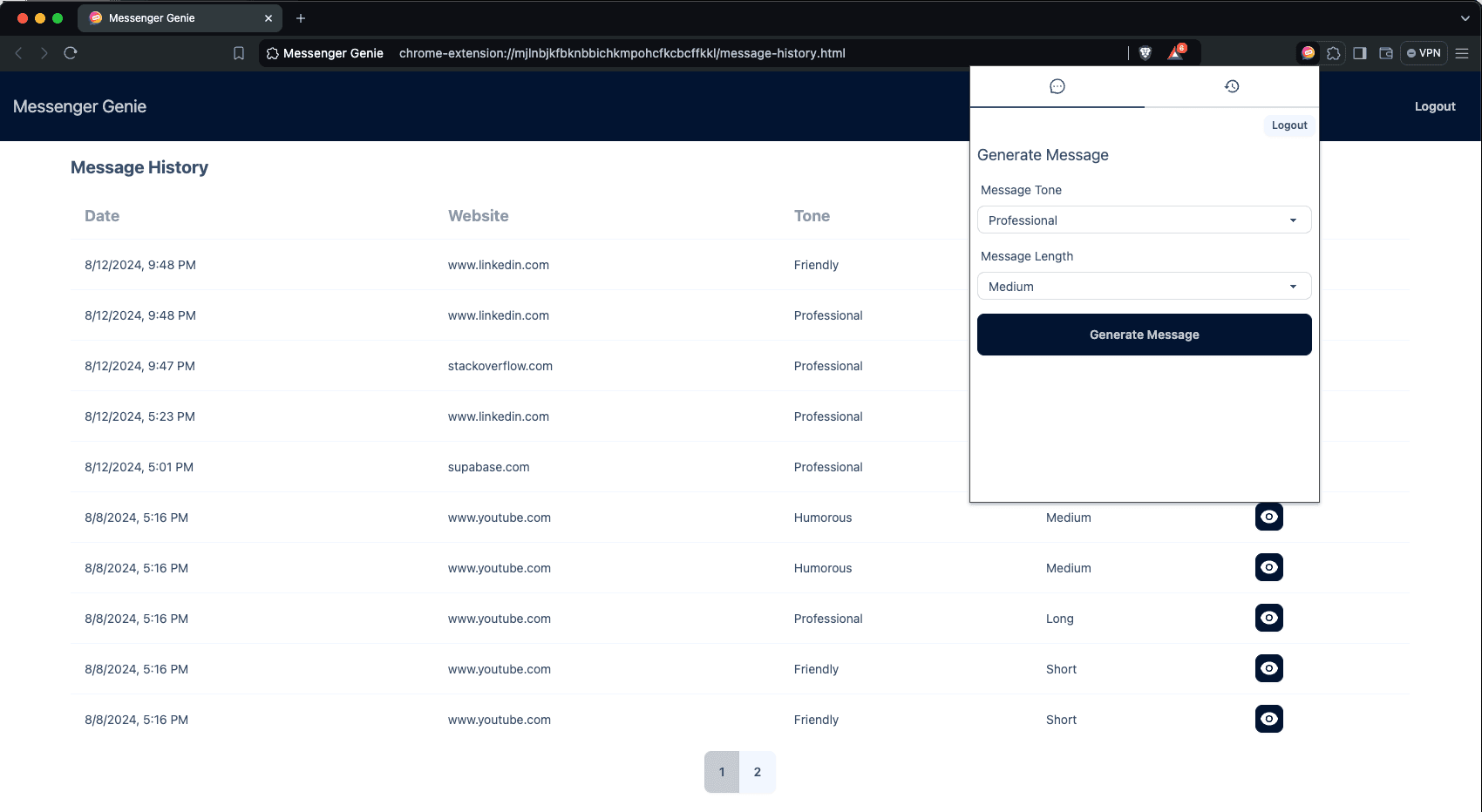Reload the page with refresh icon
The height and width of the screenshot is (812, 1482).
pyautogui.click(x=71, y=53)
